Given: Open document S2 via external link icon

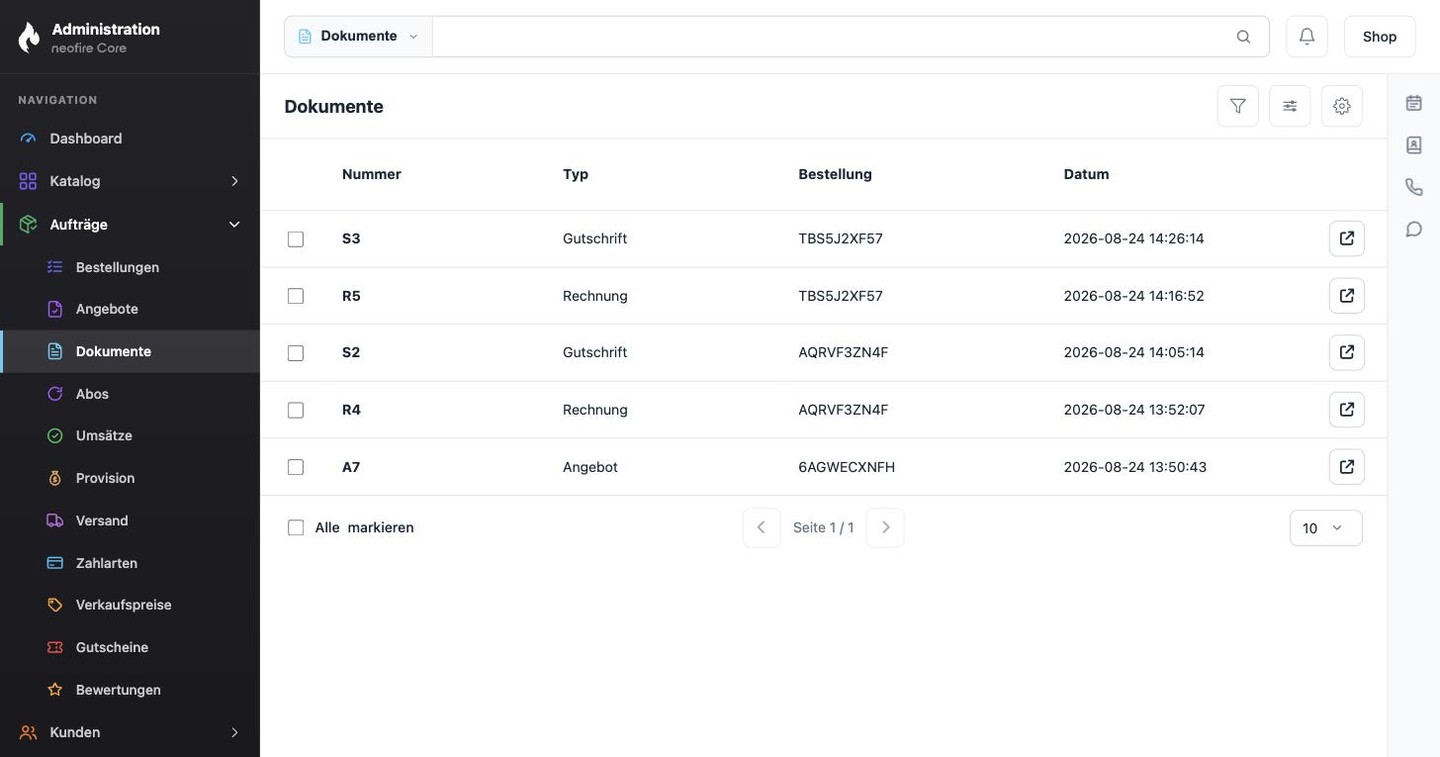Looking at the screenshot, I should coord(1347,353).
